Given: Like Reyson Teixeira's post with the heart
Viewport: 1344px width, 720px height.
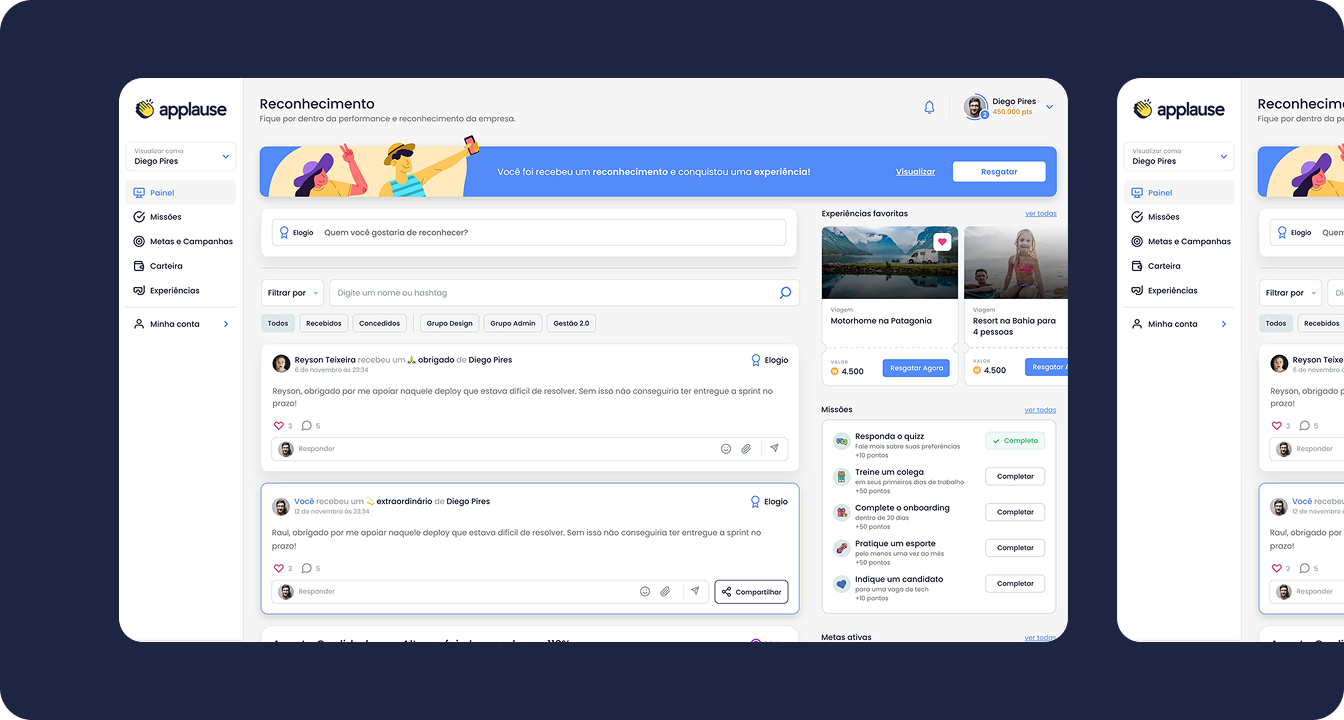Looking at the screenshot, I should click(279, 425).
